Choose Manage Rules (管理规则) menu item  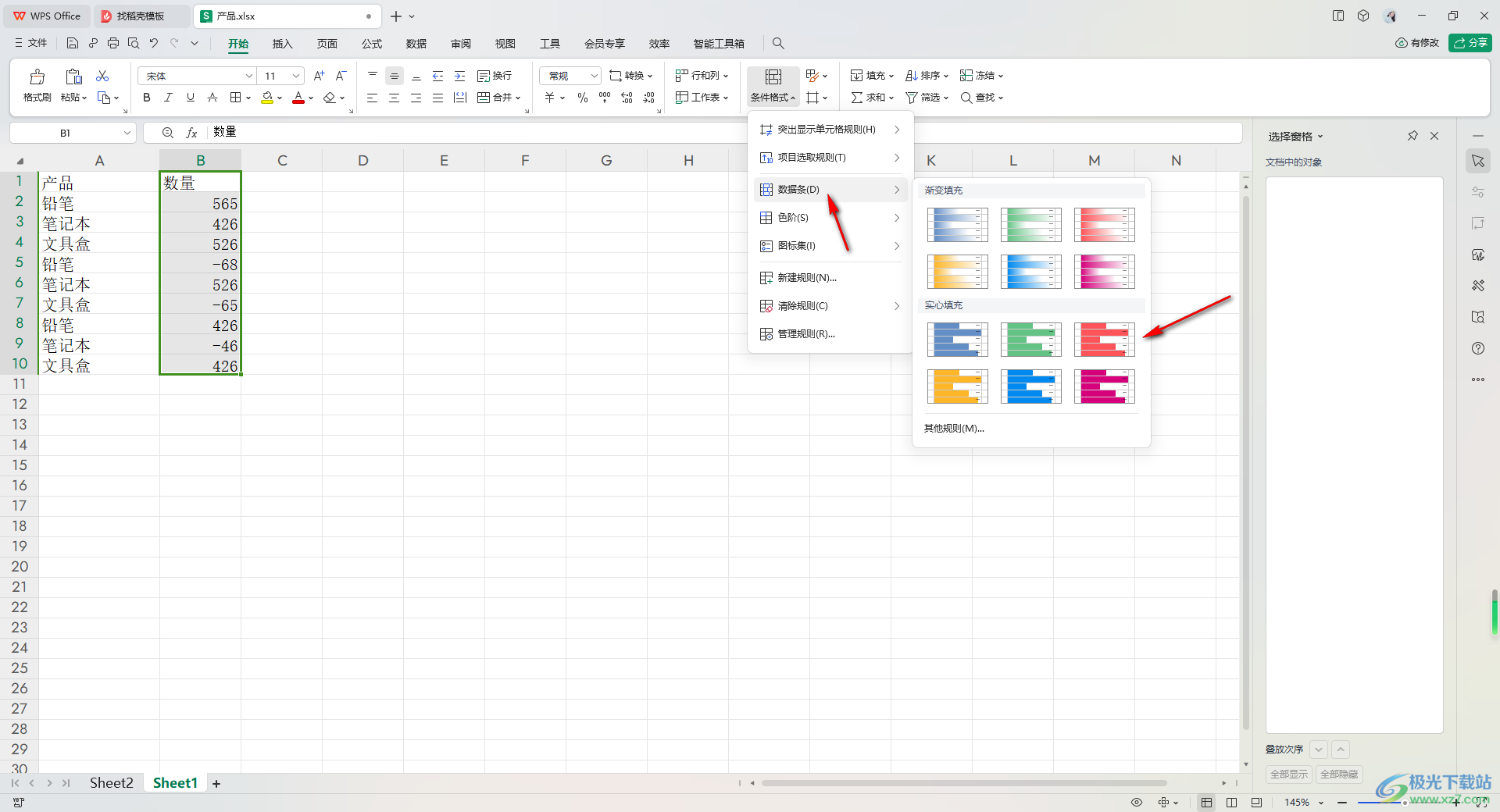(x=830, y=334)
